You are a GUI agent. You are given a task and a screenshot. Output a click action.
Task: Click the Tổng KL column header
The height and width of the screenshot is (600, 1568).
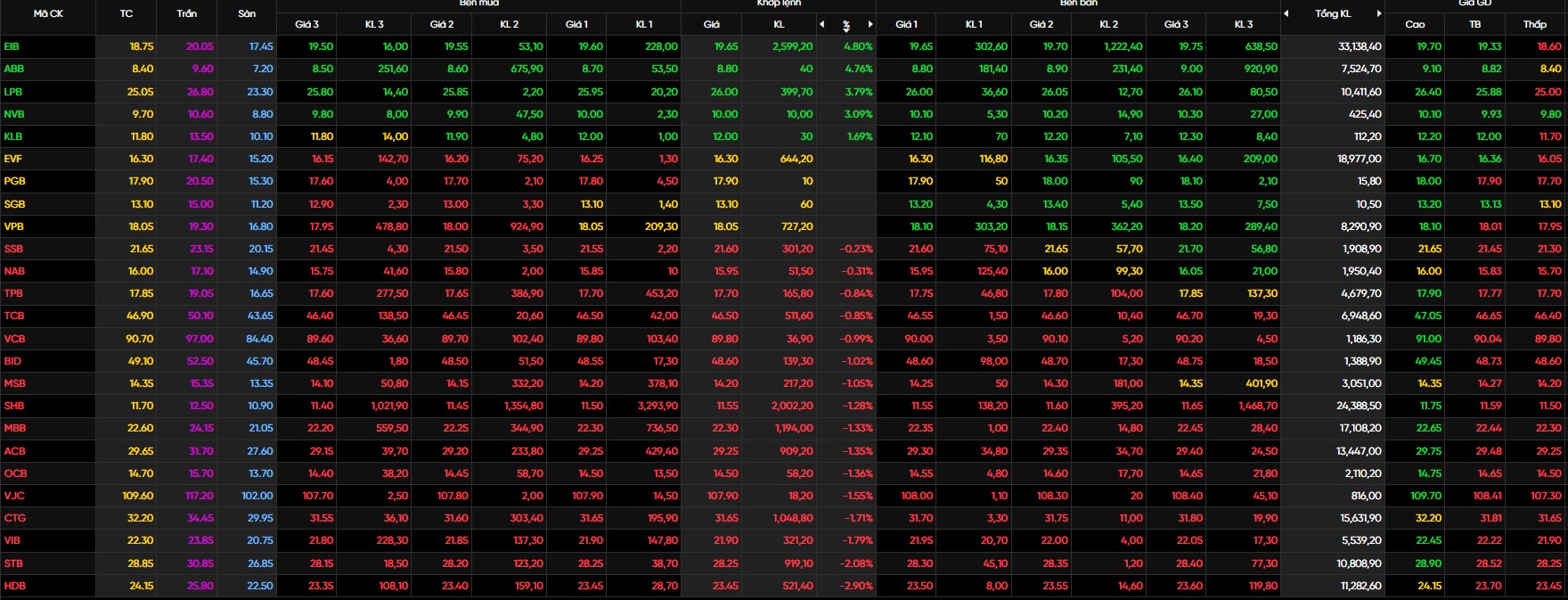pyautogui.click(x=1333, y=13)
